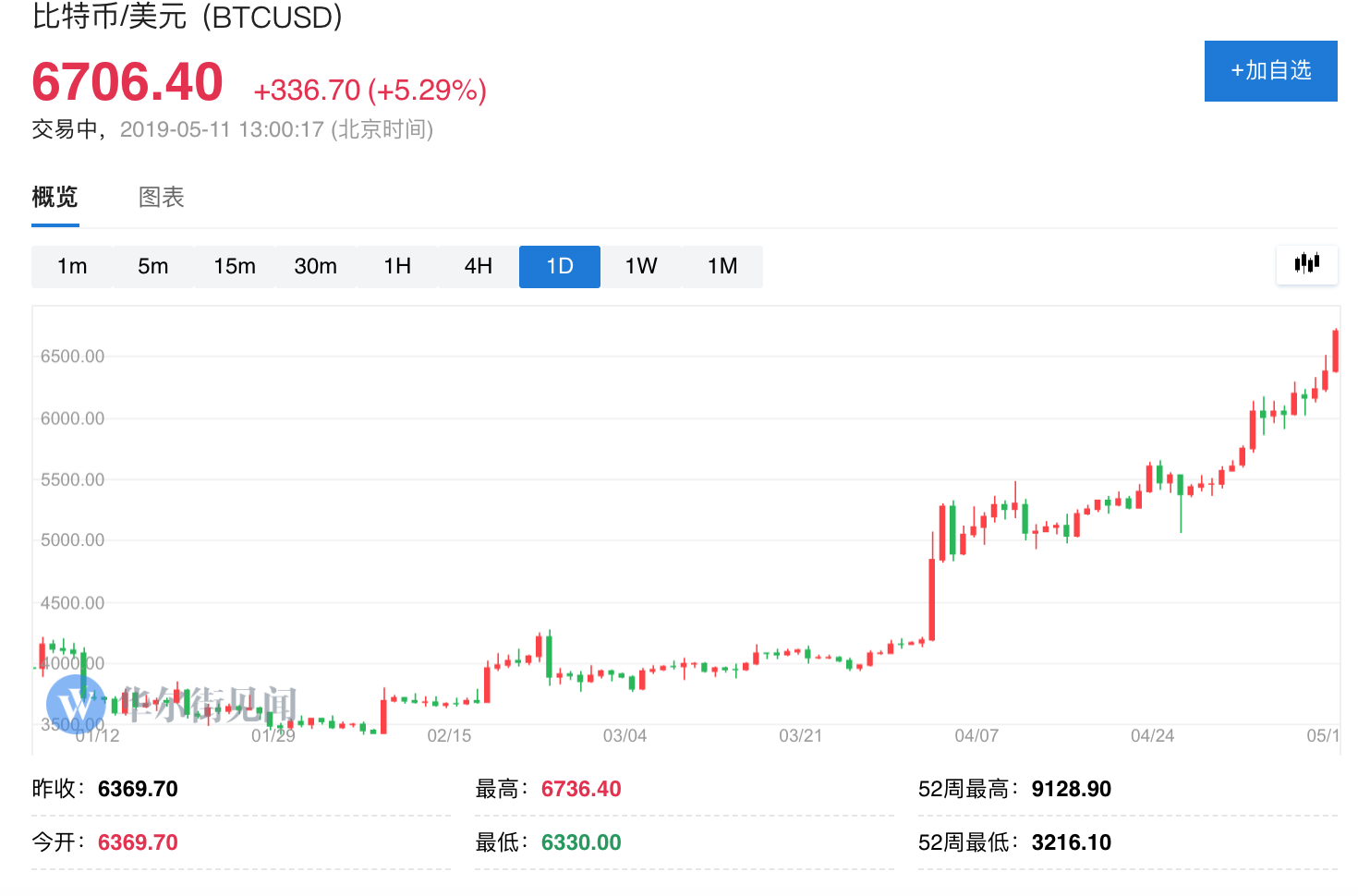Switch chart interval to 1H

(x=397, y=266)
